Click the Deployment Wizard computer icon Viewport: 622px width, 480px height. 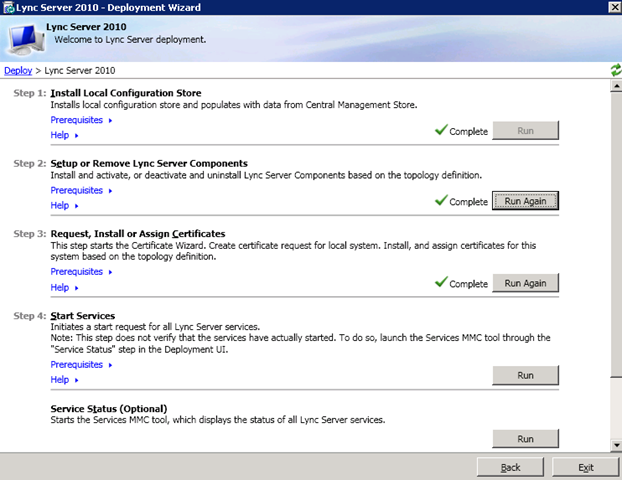click(x=23, y=37)
